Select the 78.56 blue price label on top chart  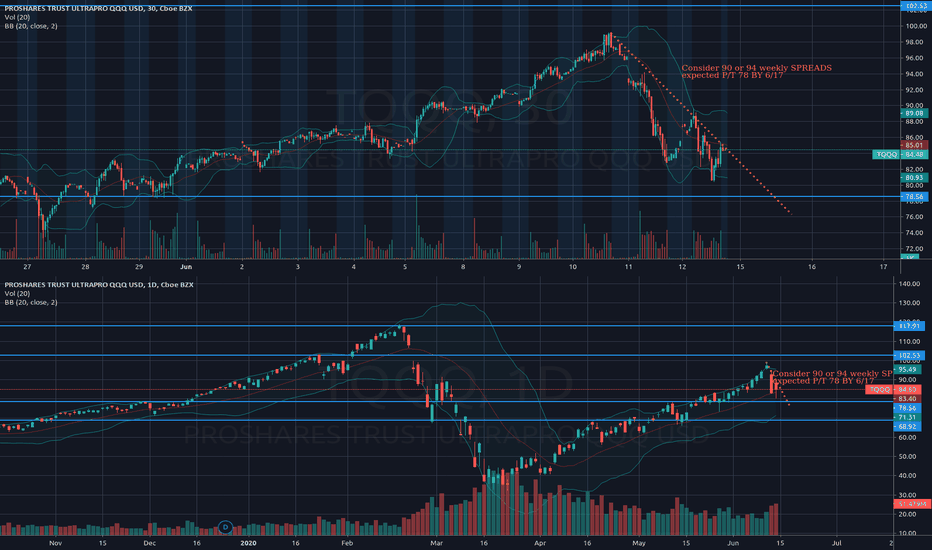914,197
